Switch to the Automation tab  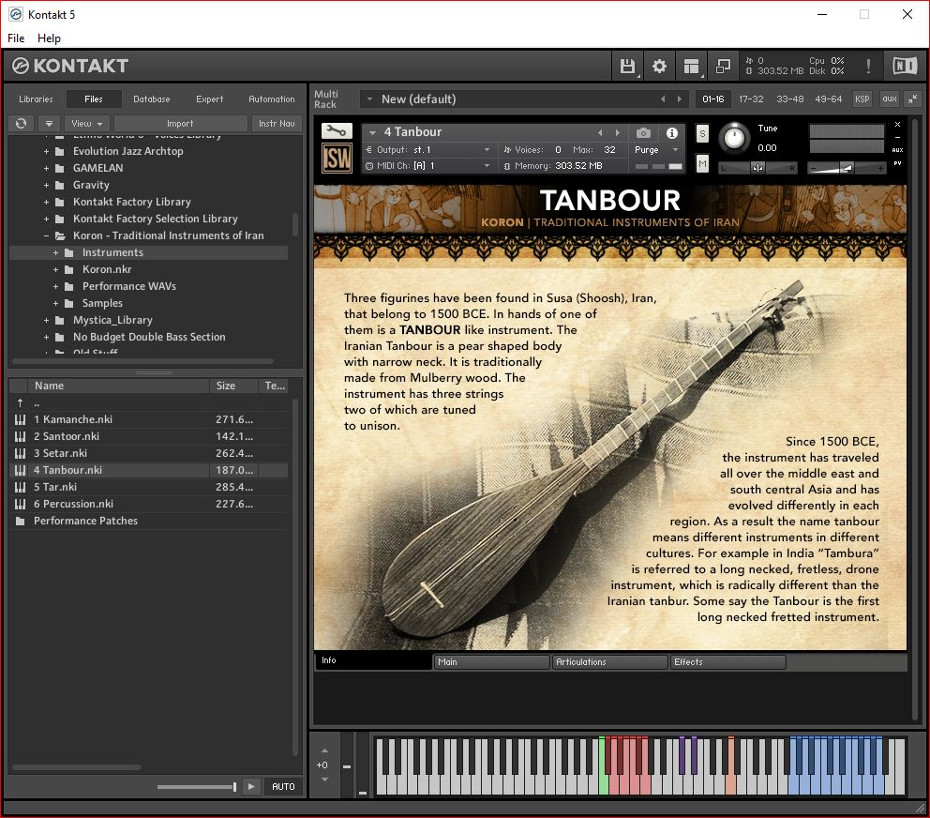click(x=271, y=99)
